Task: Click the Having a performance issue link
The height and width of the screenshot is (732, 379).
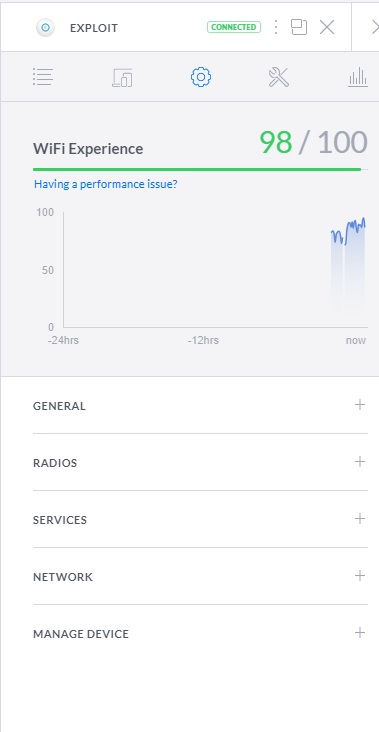Action: point(105,184)
